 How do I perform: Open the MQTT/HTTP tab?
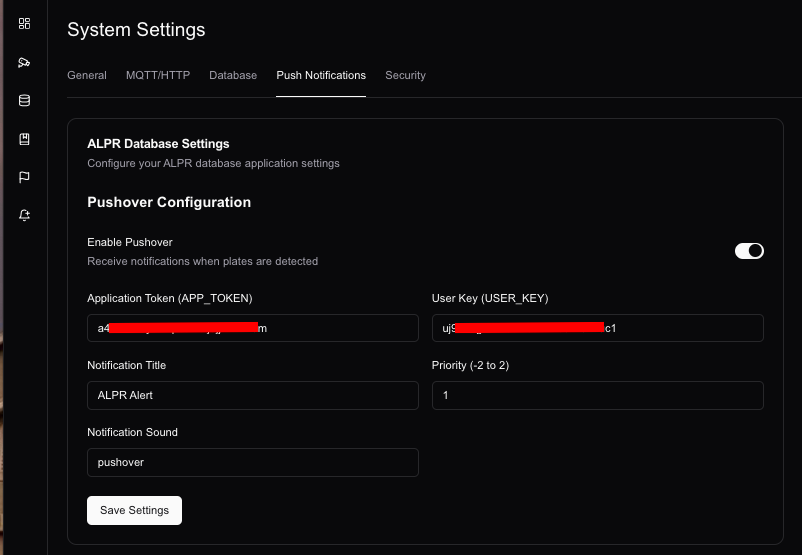(x=158, y=75)
